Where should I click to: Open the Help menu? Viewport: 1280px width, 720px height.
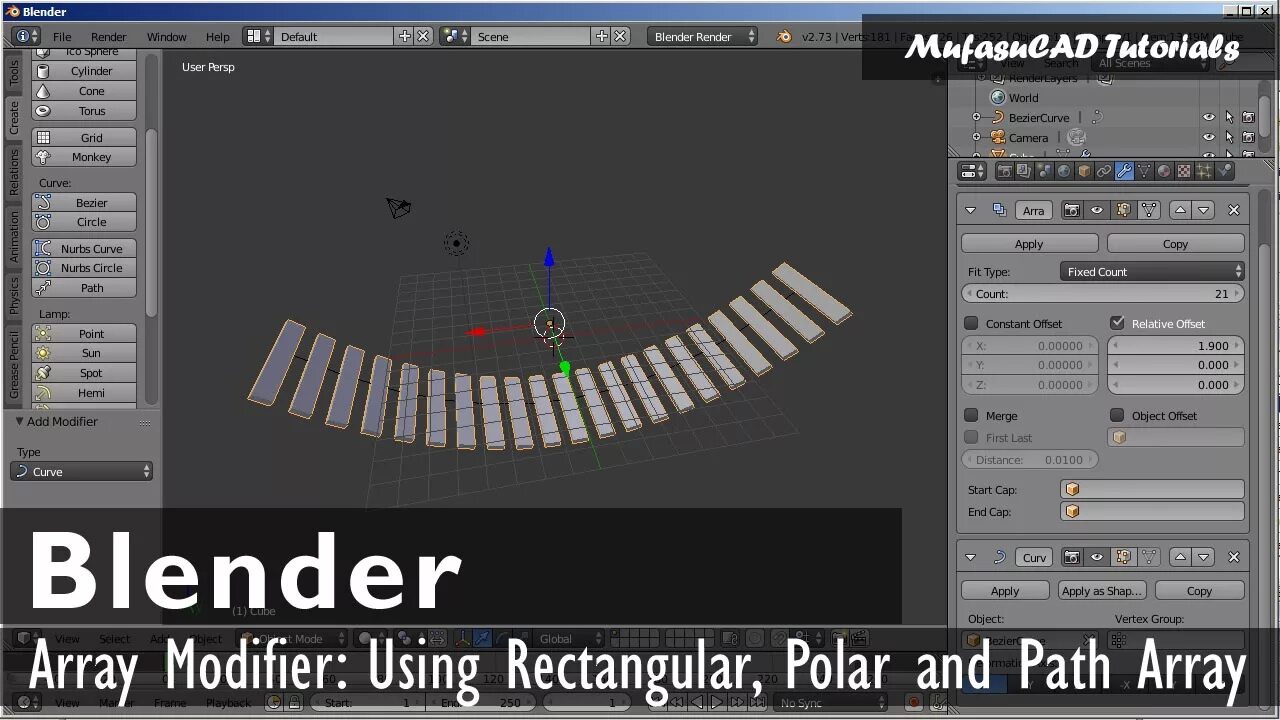pos(218,37)
